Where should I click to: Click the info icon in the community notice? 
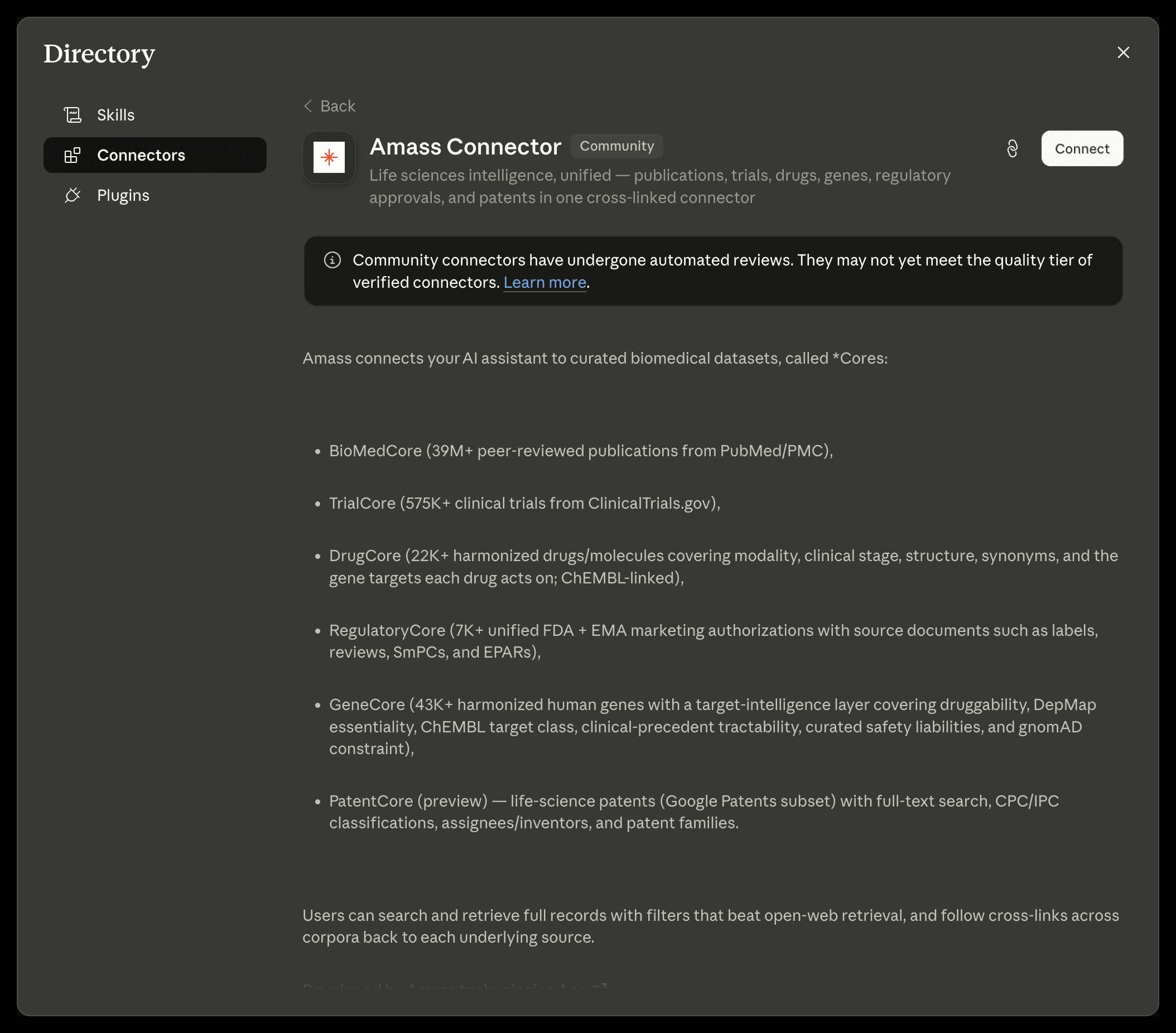pos(332,260)
